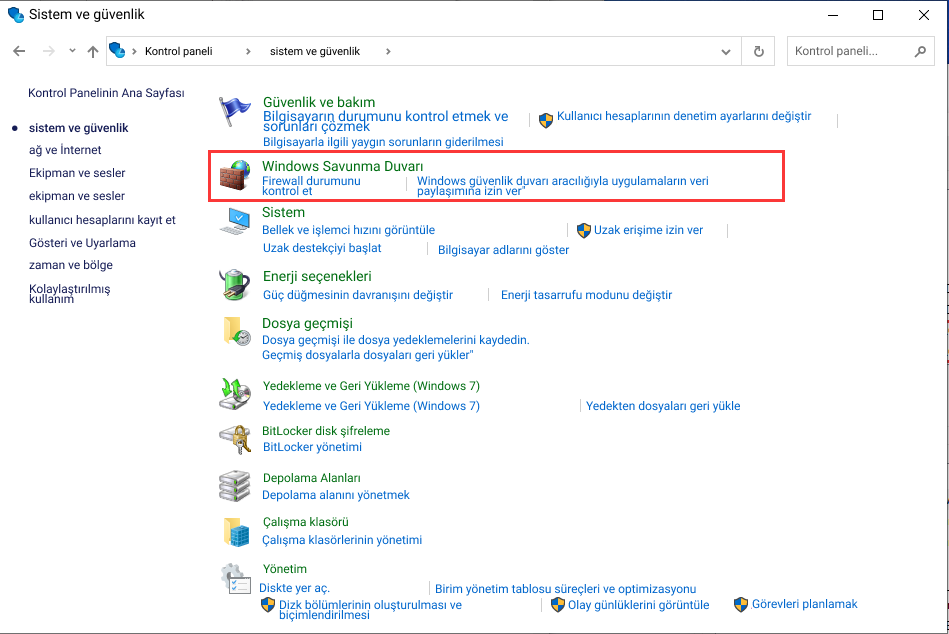Click the search magnifier icon

pyautogui.click(x=920, y=51)
